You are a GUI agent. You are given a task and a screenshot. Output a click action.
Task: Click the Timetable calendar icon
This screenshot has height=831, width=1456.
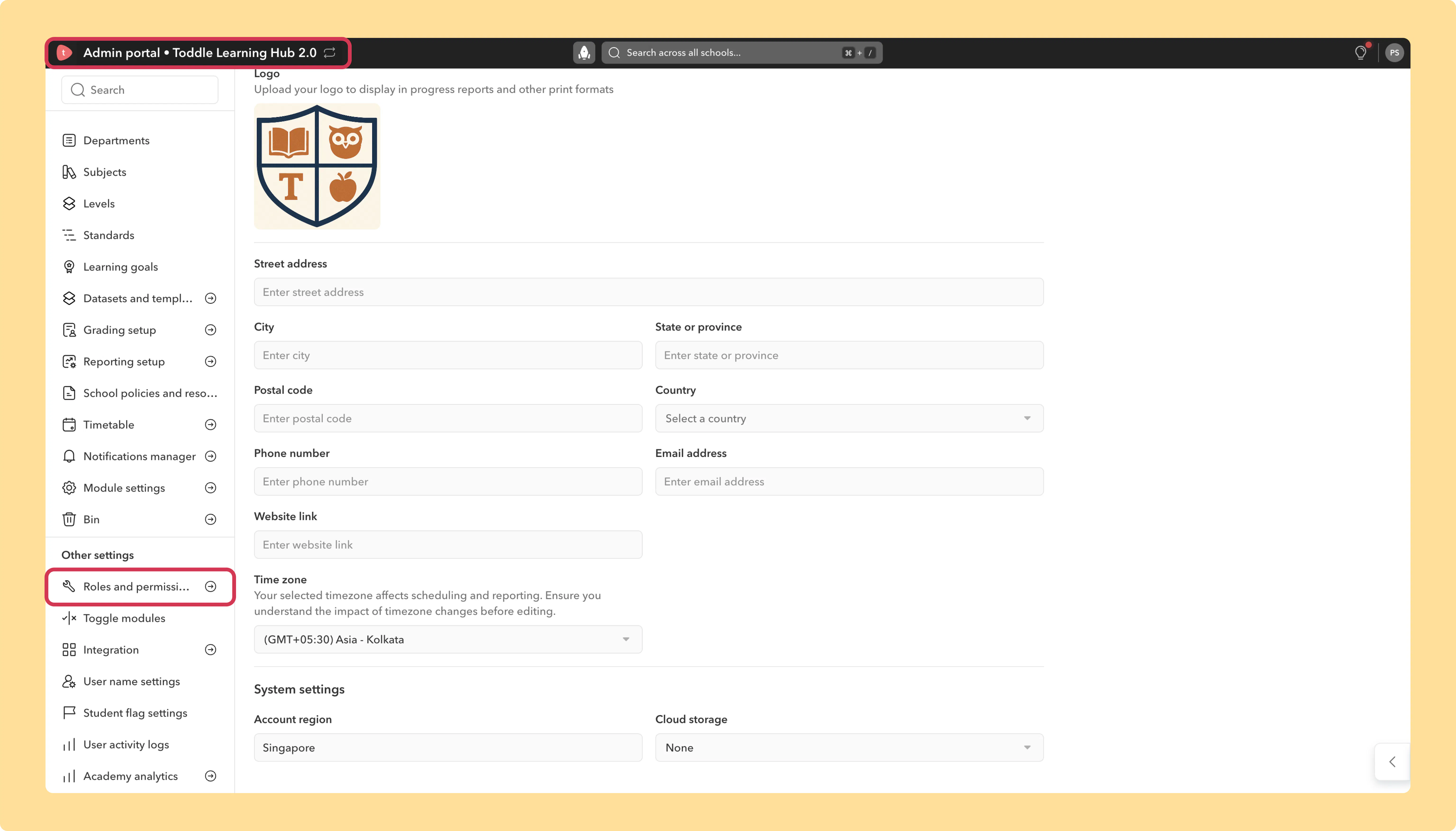69,425
